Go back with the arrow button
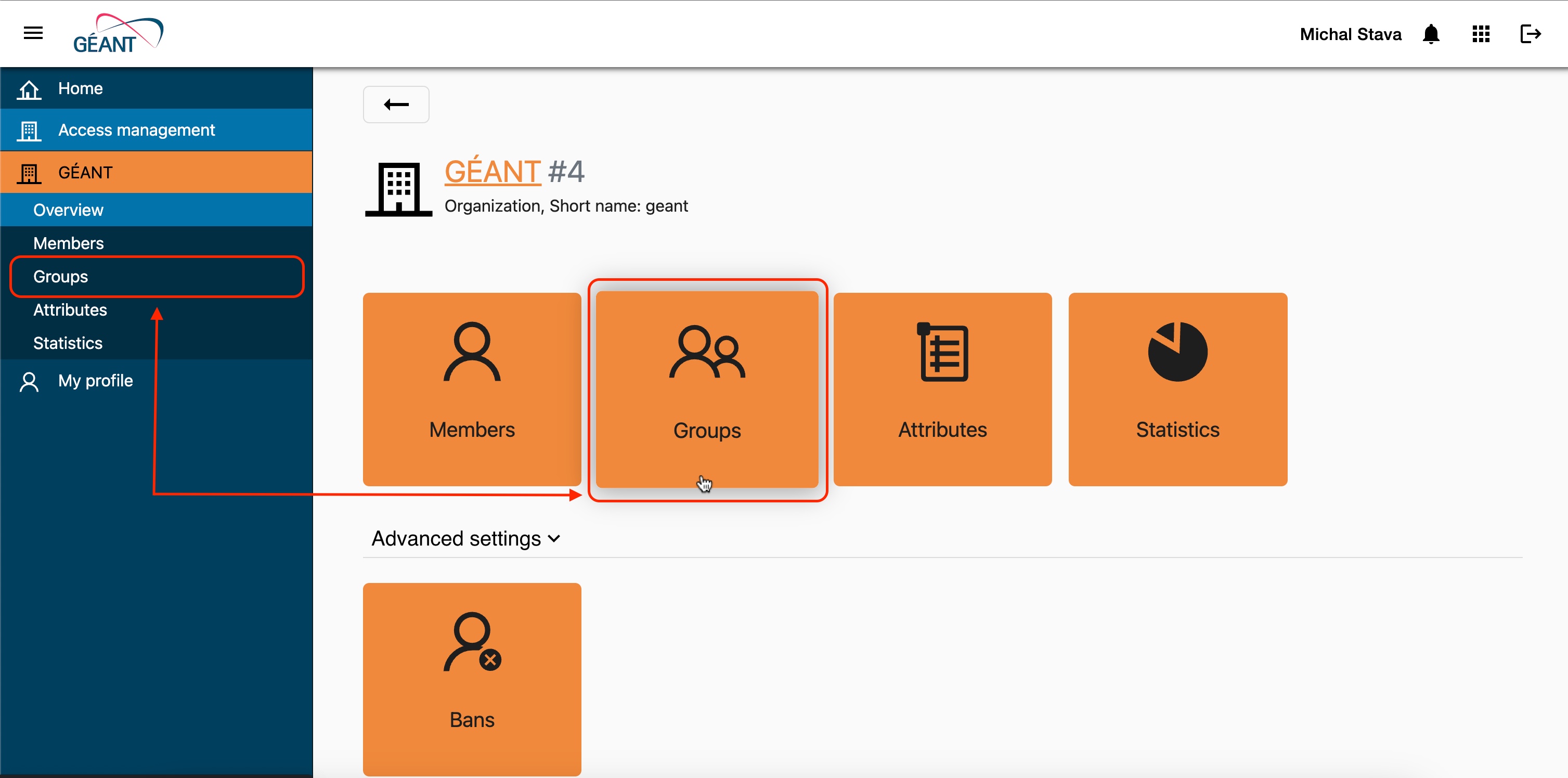 (x=396, y=105)
